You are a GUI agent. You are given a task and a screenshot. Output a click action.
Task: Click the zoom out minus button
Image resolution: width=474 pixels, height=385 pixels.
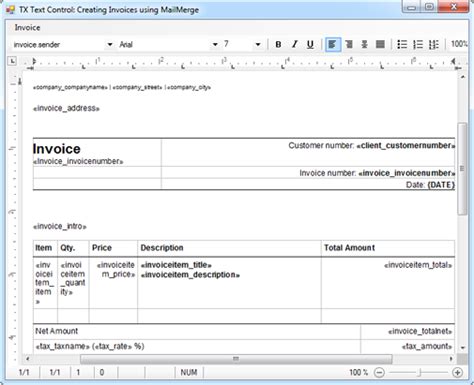point(379,372)
